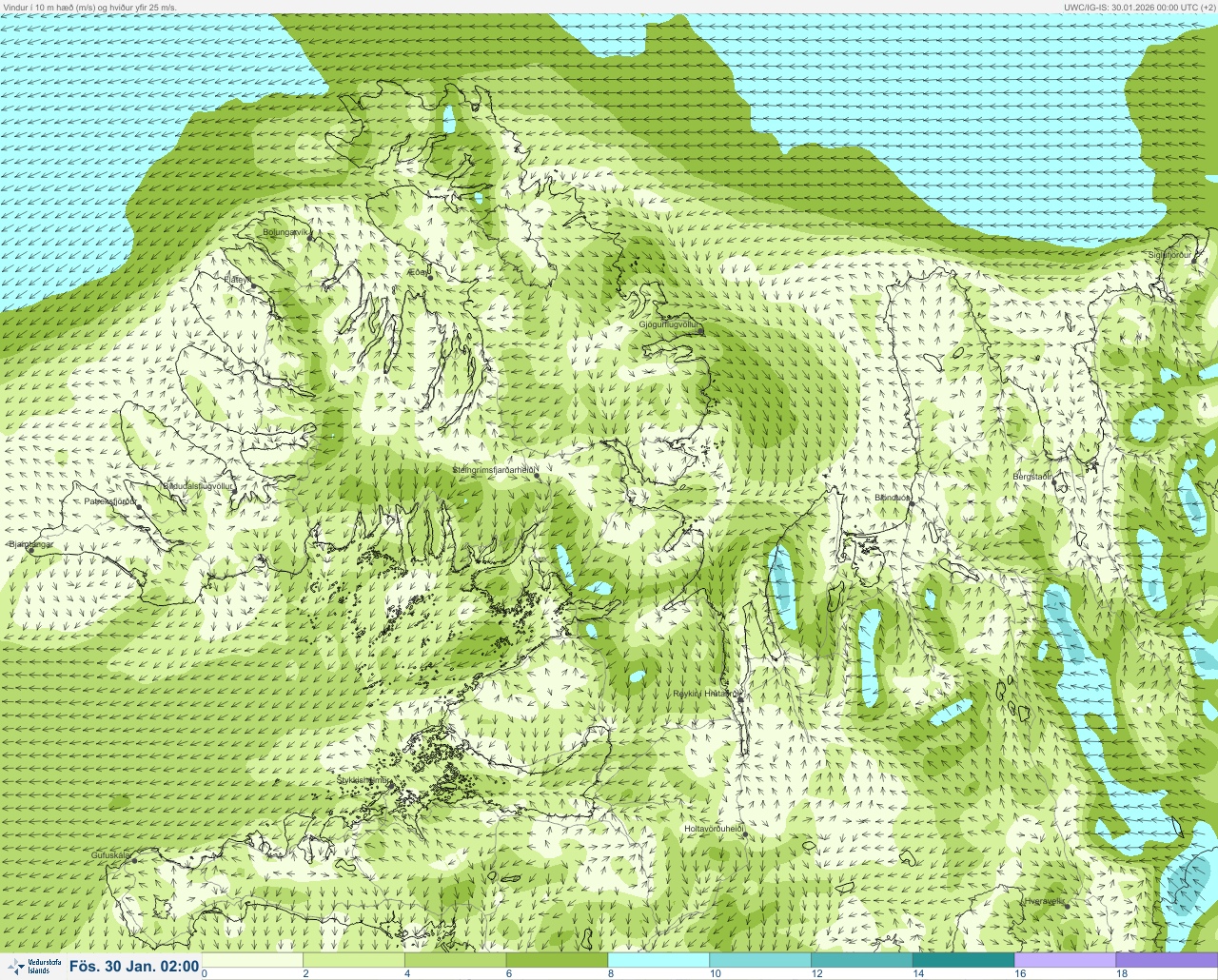Click the legend value 10

click(x=715, y=973)
